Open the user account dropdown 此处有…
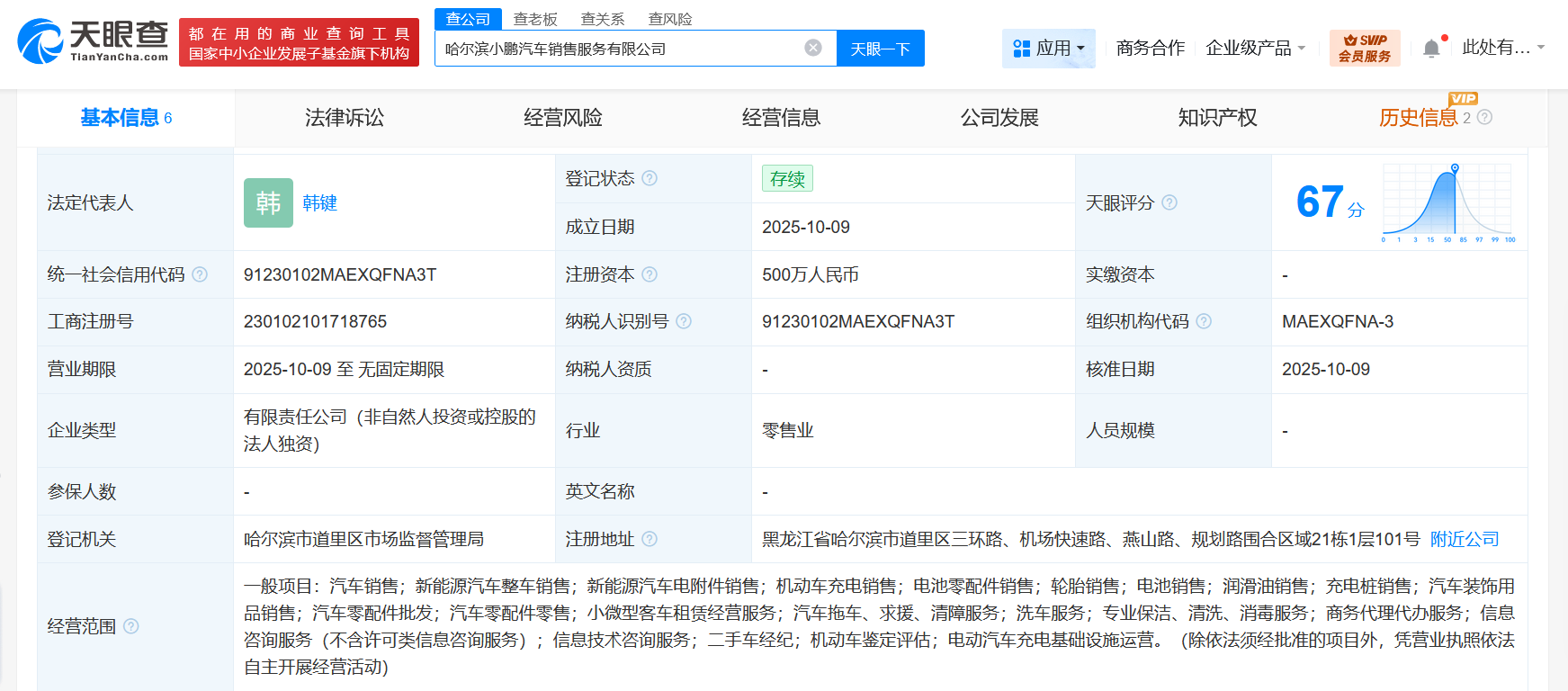 (x=1502, y=48)
